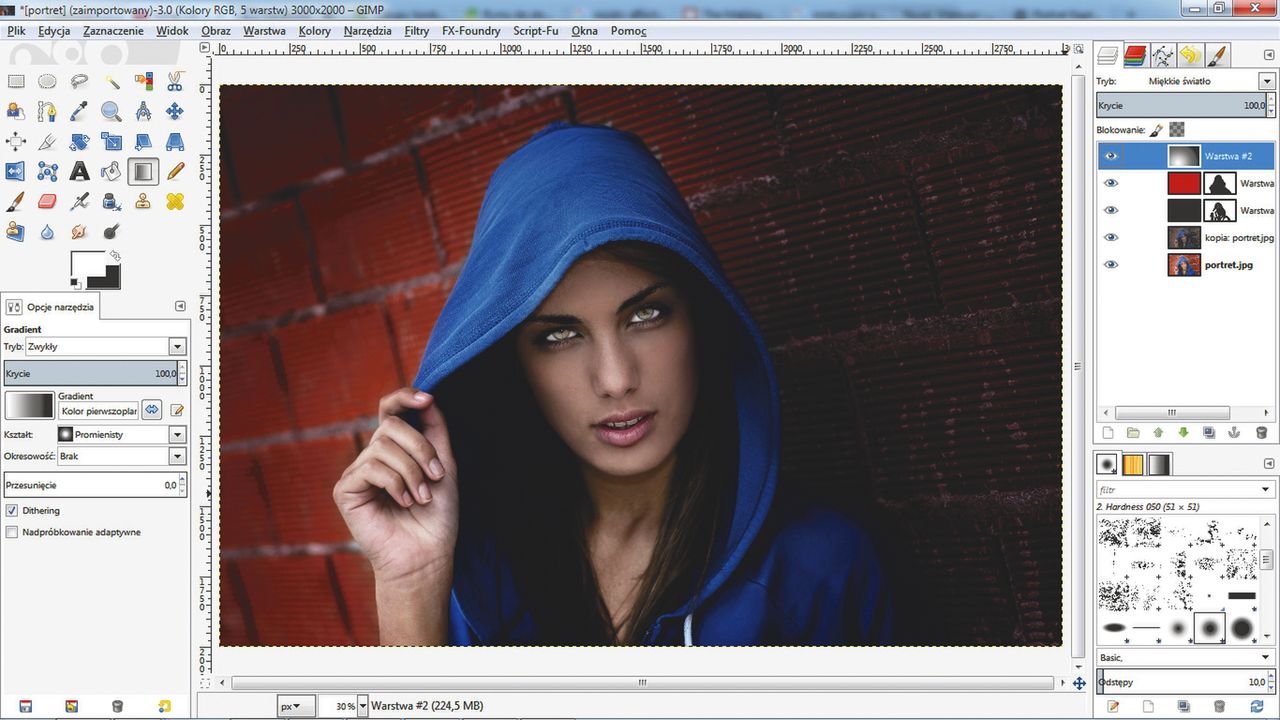
Task: Select the Move tool
Action: click(x=175, y=111)
